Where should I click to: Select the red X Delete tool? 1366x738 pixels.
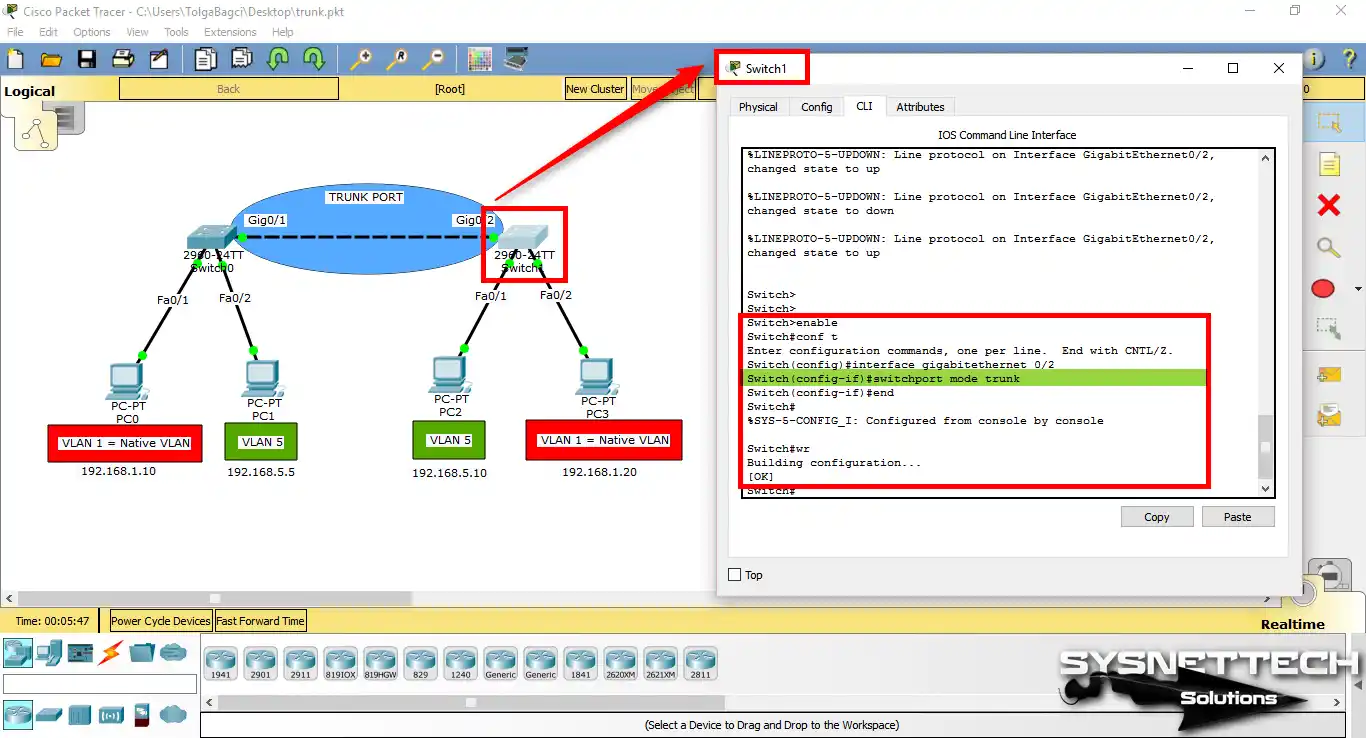[1328, 205]
